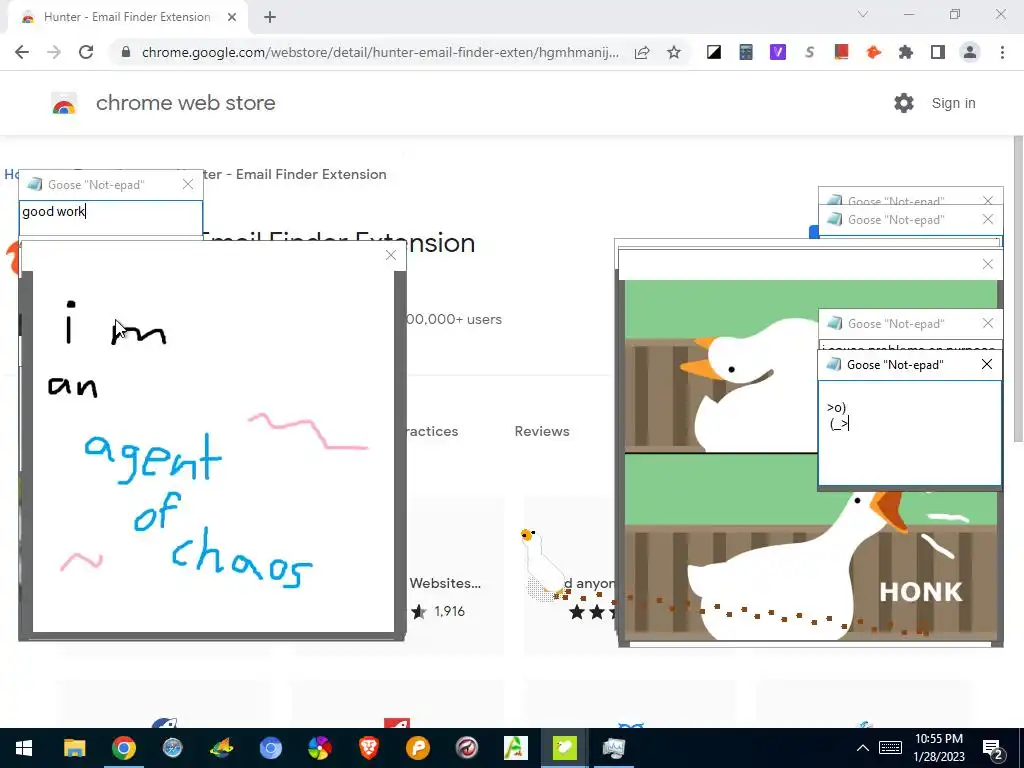Viewport: 1024px width, 768px height.
Task: Click the ASCII goose text area in Not-epad
Action: [x=910, y=433]
